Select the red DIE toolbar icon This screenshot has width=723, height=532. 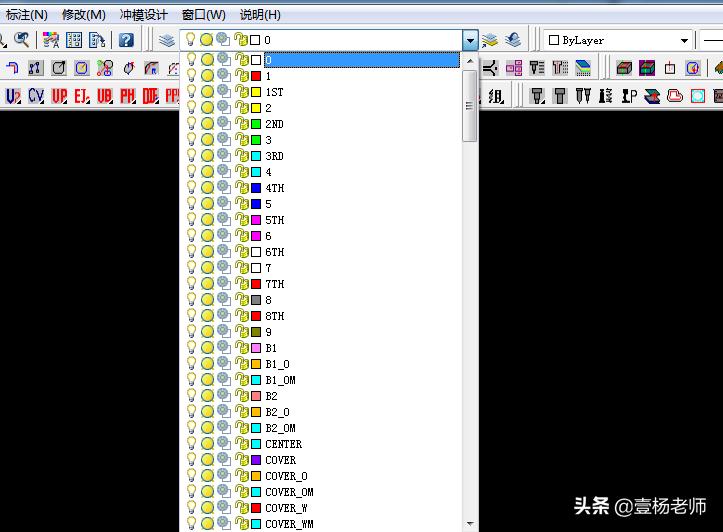click(x=150, y=96)
